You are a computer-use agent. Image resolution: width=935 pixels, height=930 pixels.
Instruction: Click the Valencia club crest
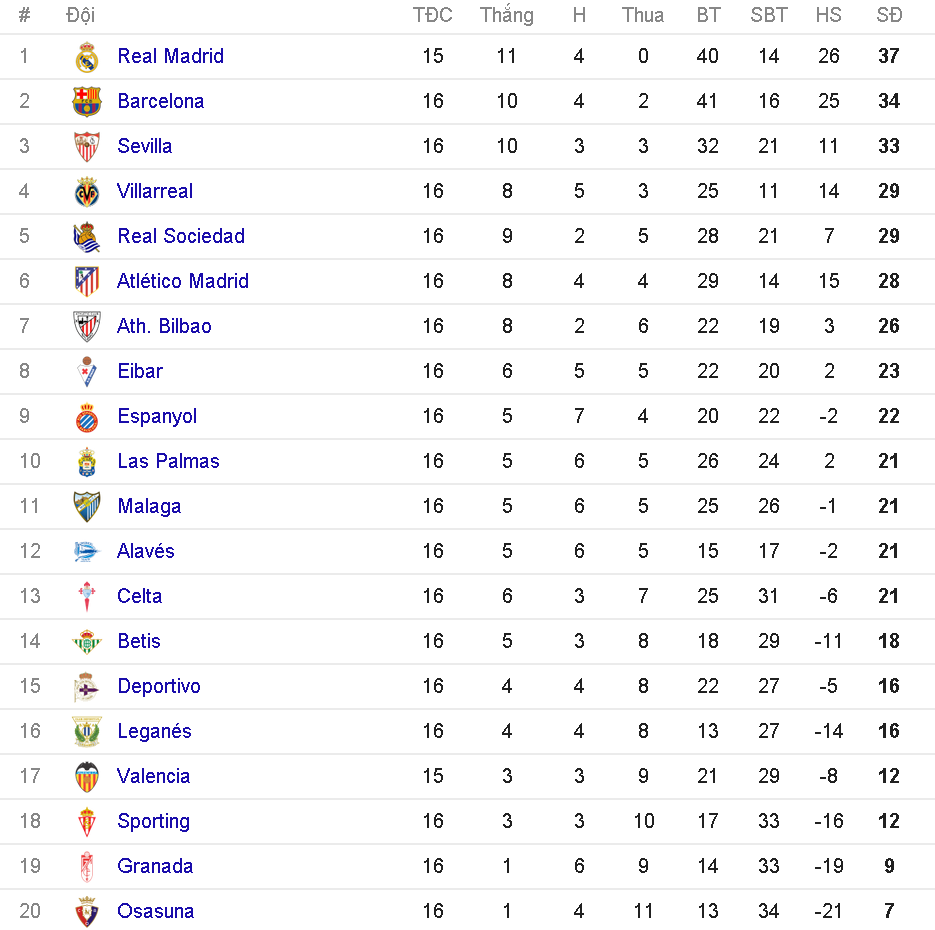pos(87,776)
